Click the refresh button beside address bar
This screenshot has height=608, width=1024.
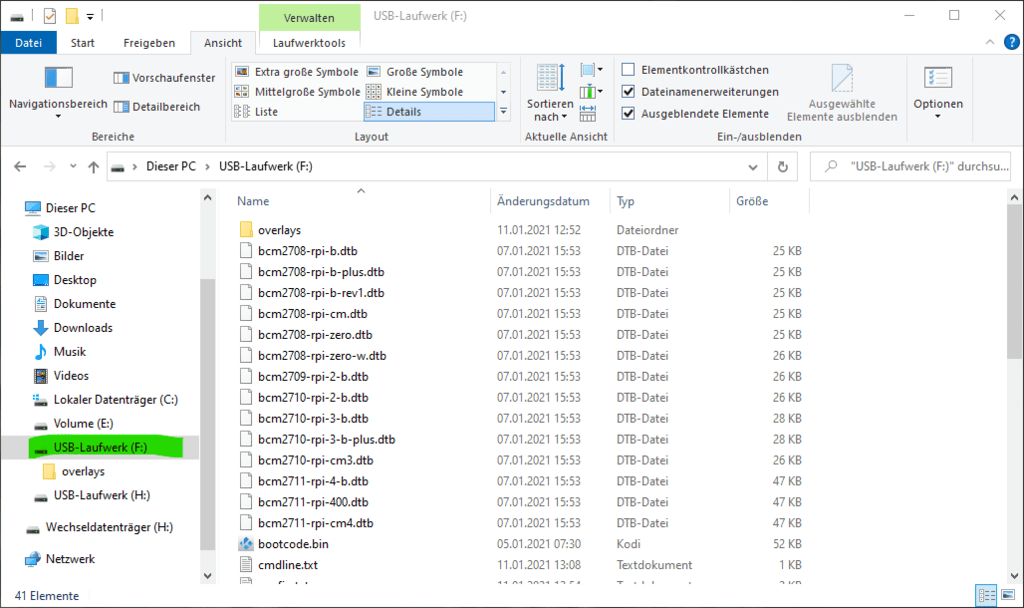pos(782,166)
